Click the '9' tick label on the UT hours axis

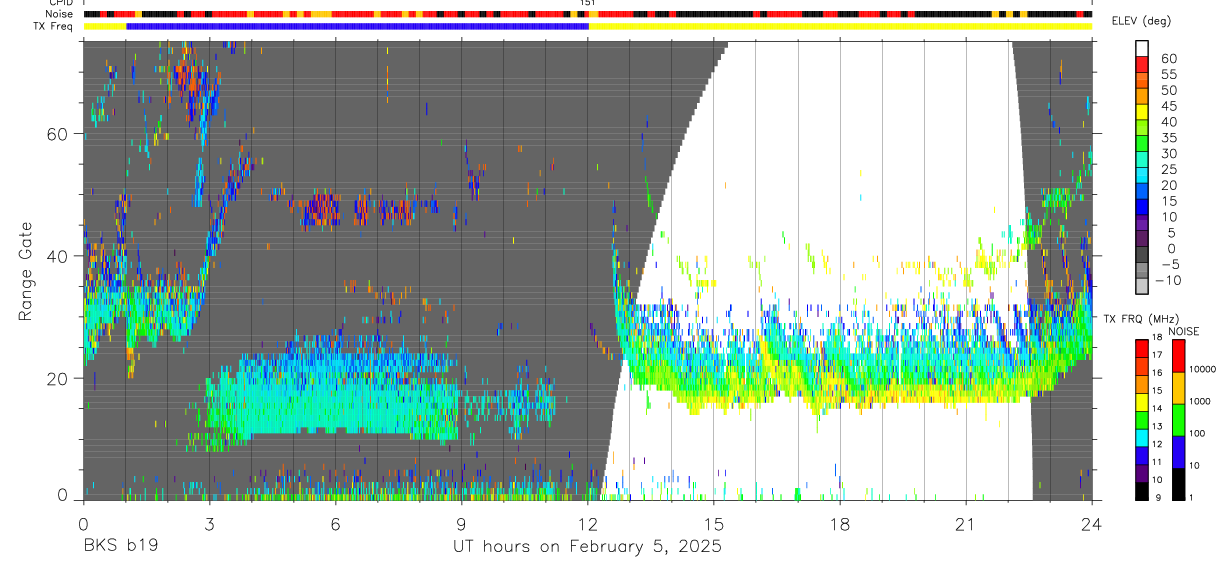[x=461, y=524]
